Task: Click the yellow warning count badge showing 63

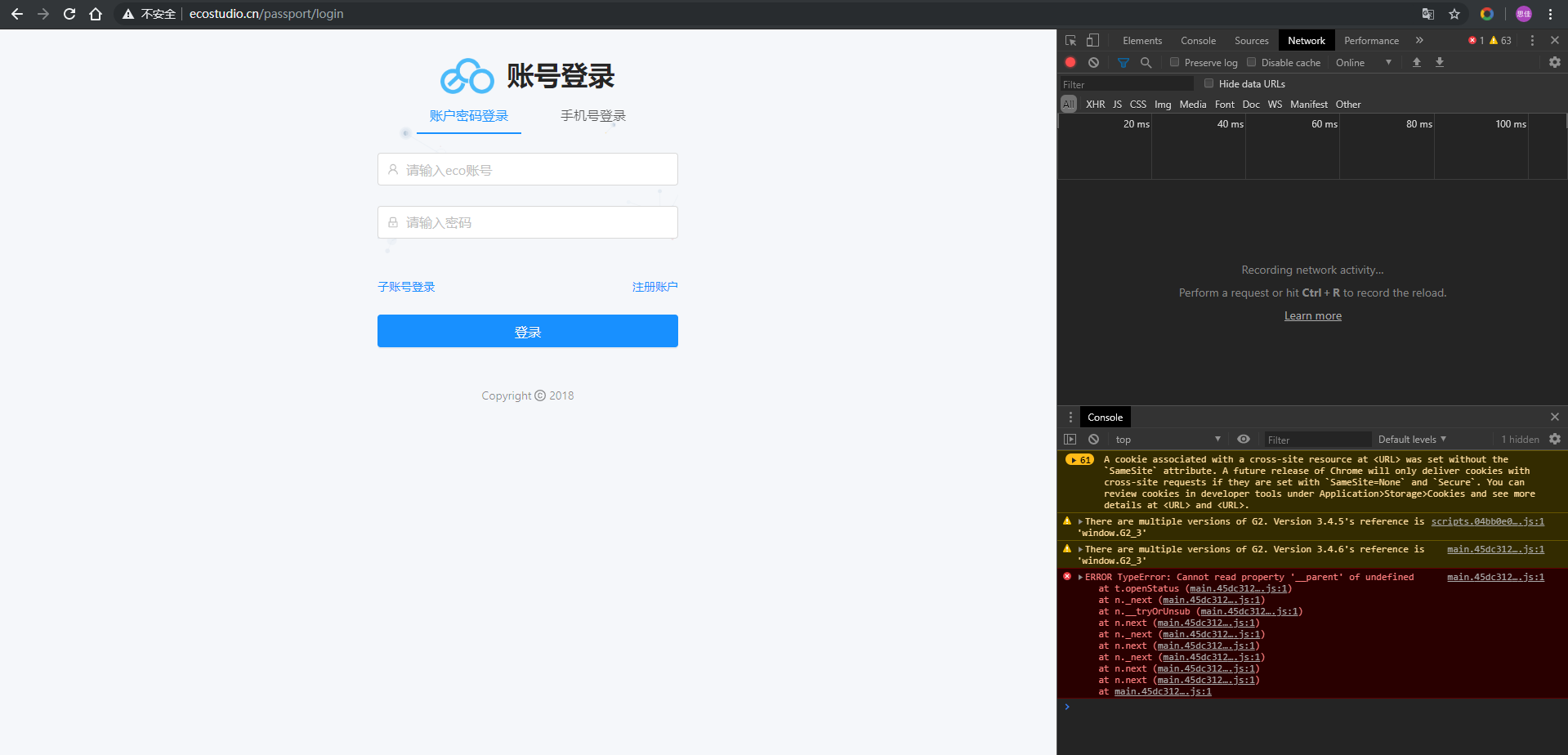Action: (1500, 40)
